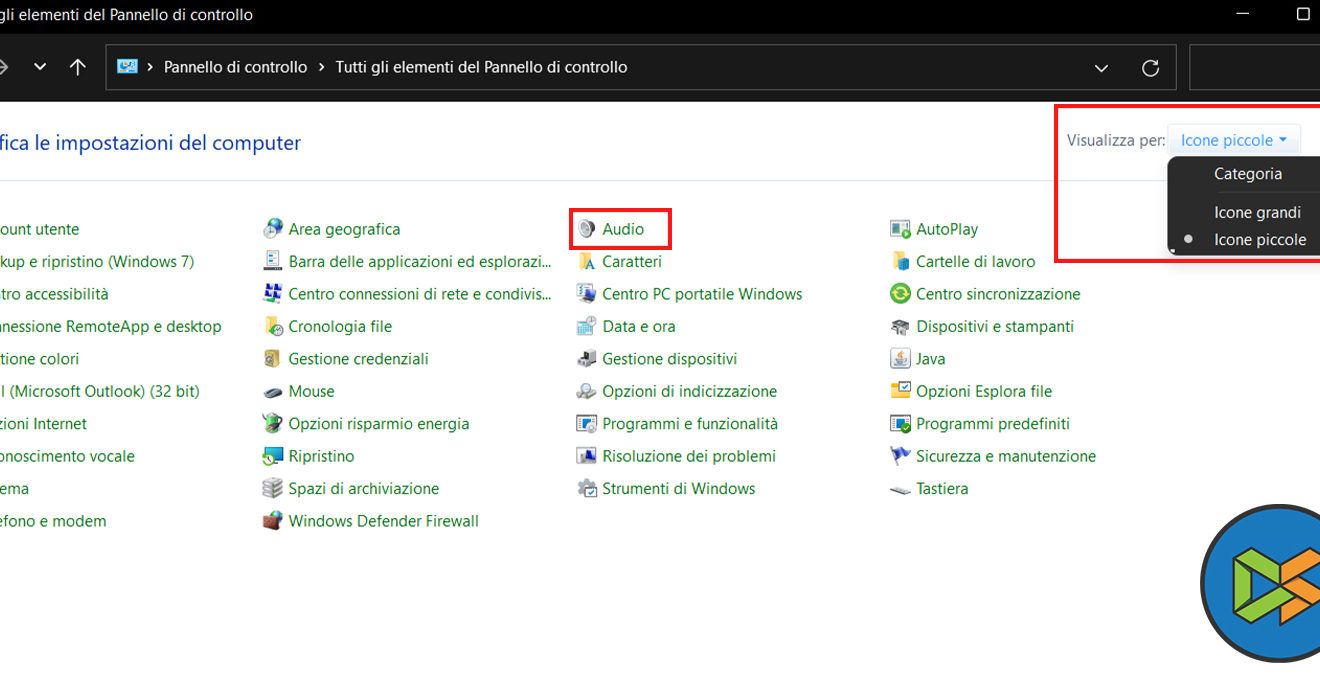Open the Caratteri folder icon
The width and height of the screenshot is (1320, 680).
point(586,261)
